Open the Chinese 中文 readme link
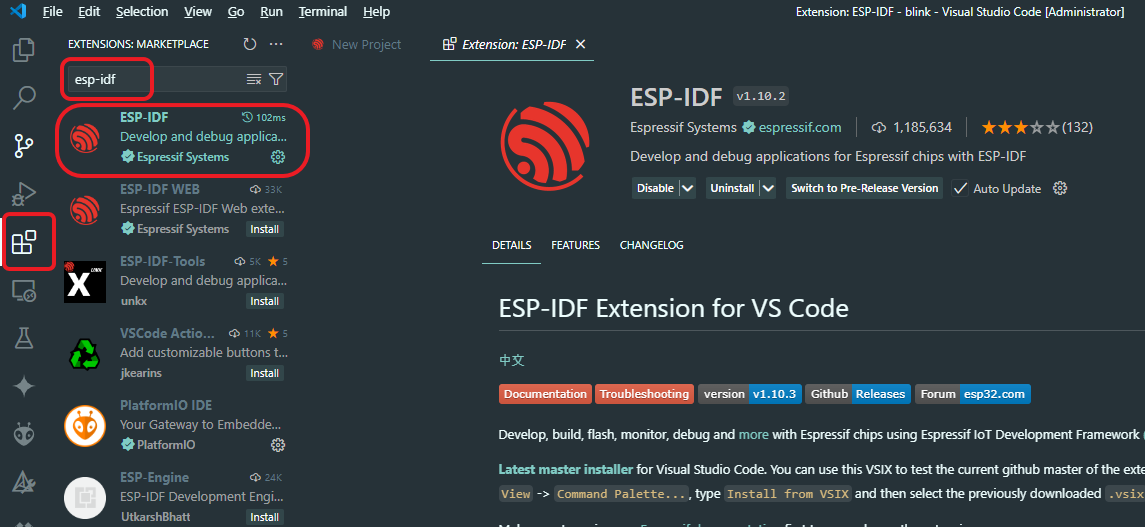Screen dimensions: 1145x527 pos(511,360)
